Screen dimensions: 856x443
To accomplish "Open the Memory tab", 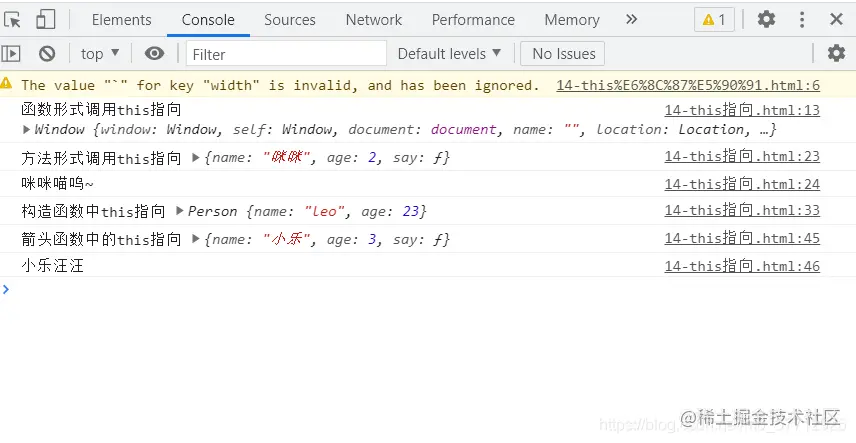I will click(x=572, y=20).
